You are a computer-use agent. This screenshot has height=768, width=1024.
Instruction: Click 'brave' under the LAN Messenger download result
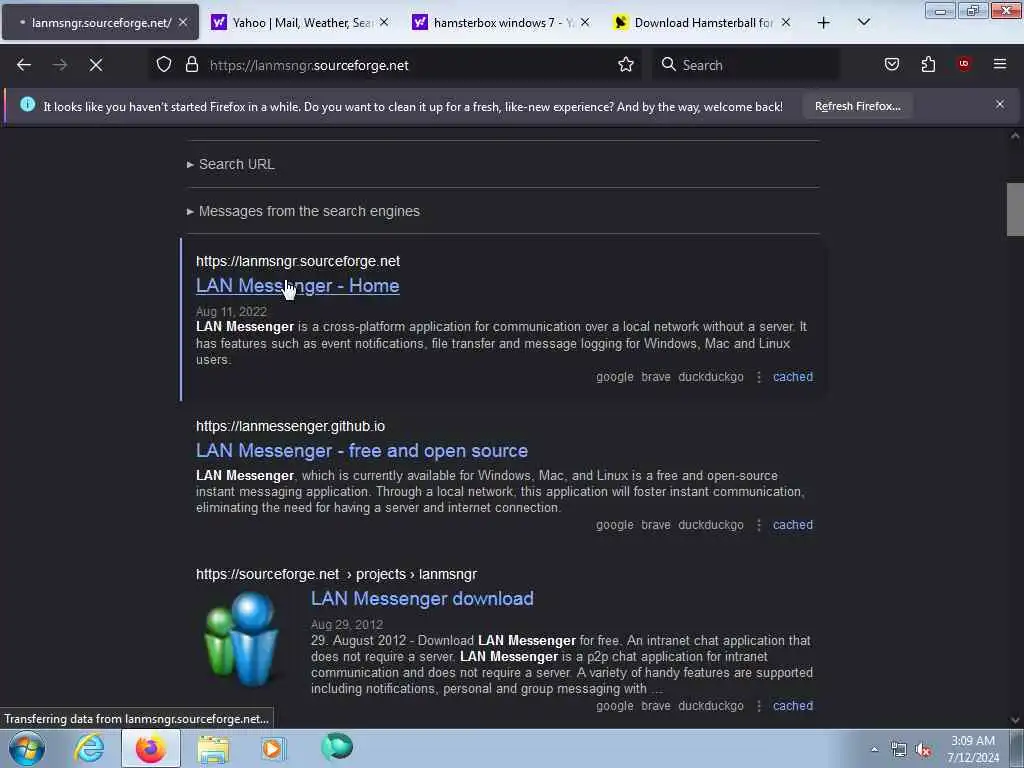point(656,705)
